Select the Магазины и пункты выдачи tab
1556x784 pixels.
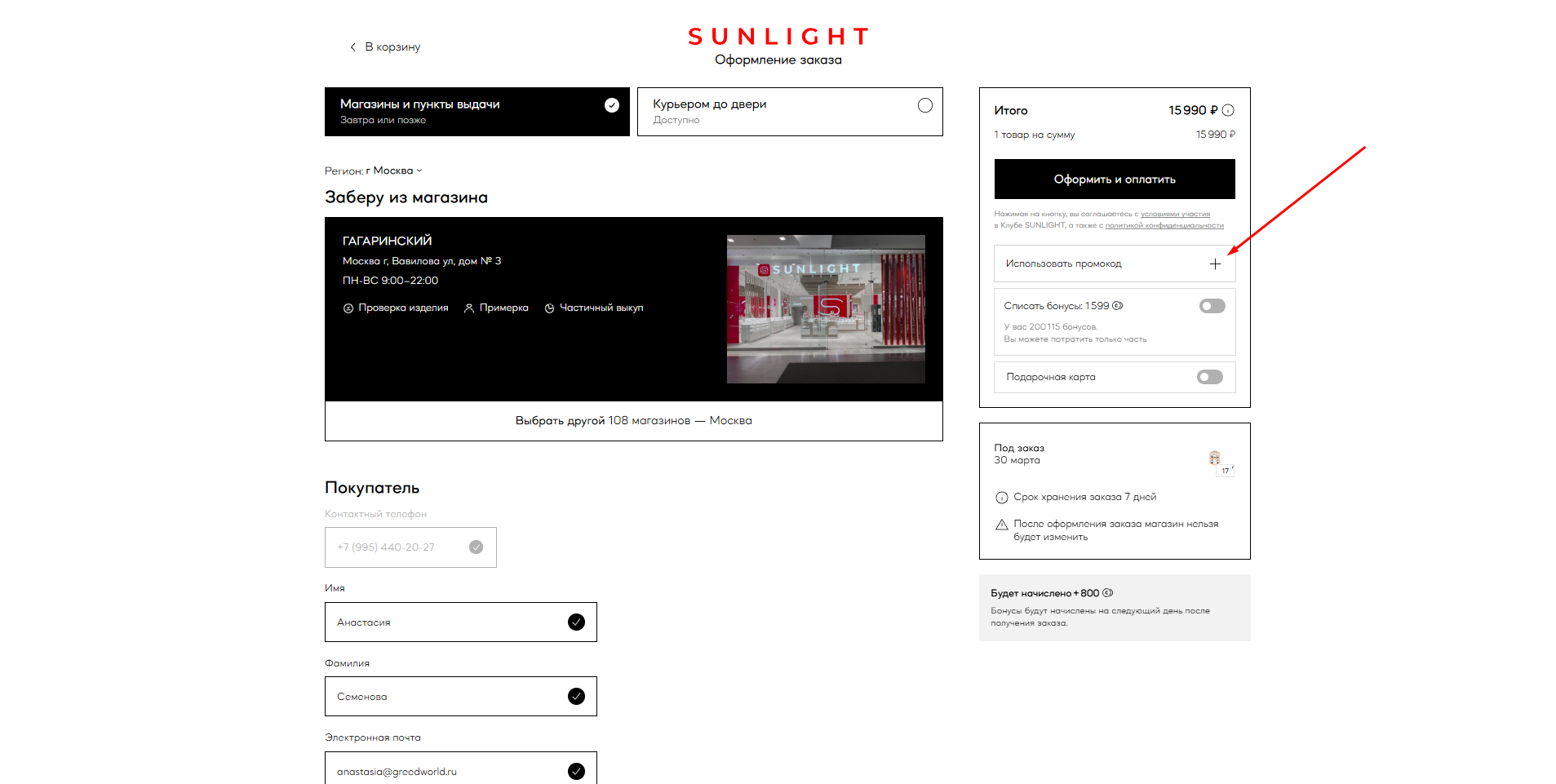point(477,112)
